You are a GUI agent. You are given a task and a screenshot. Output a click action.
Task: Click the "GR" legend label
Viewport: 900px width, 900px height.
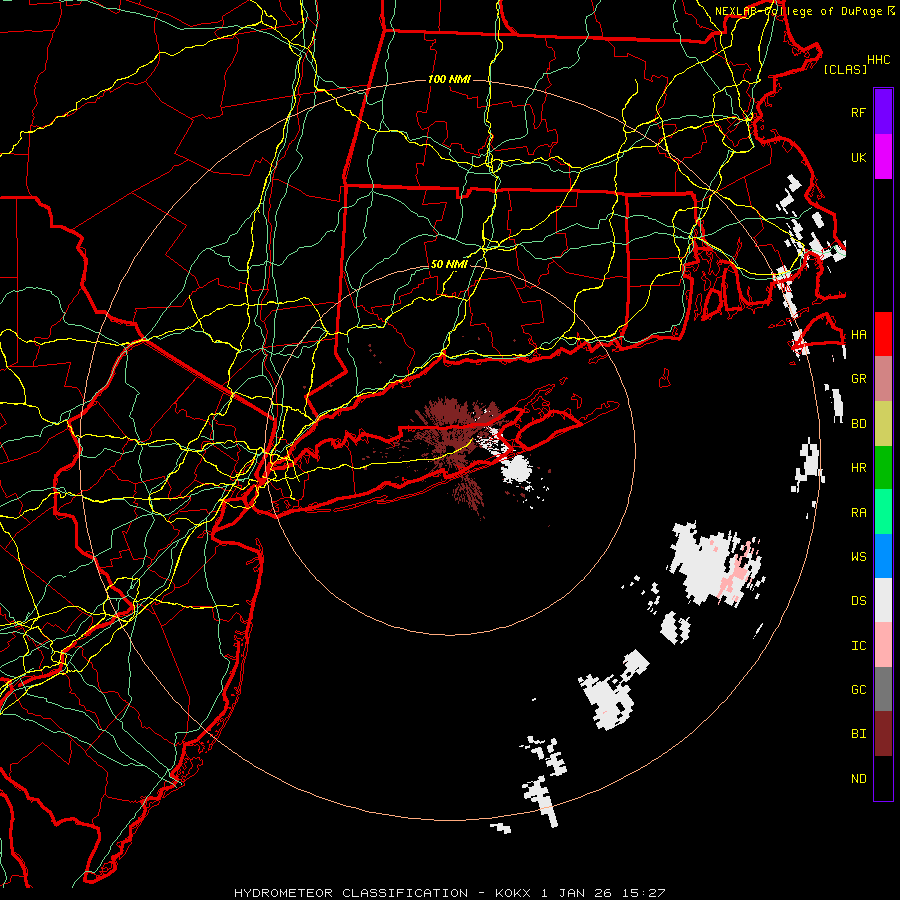(858, 379)
